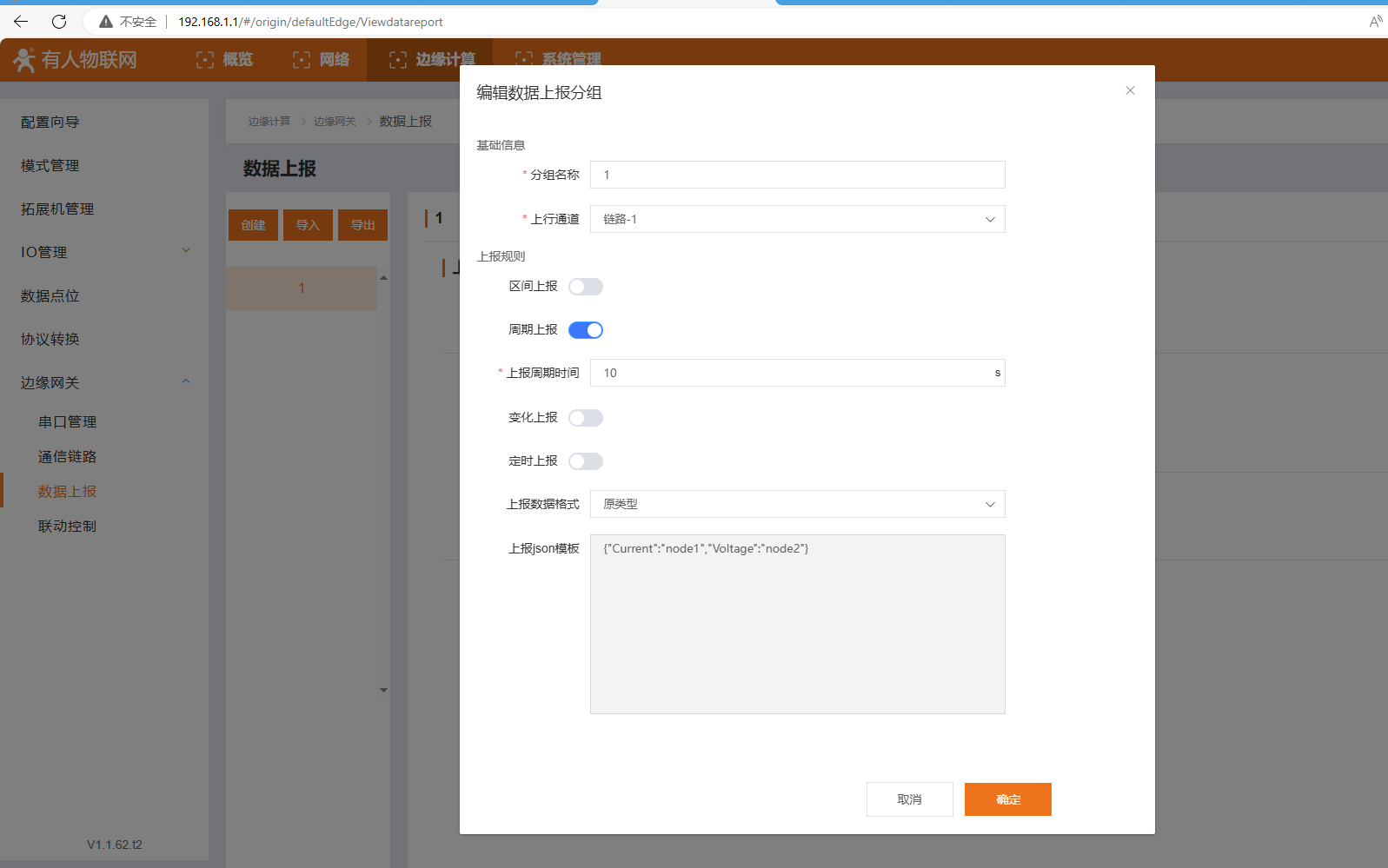The height and width of the screenshot is (868, 1388).
Task: Click the 确定 button to confirm
Action: tap(1007, 799)
